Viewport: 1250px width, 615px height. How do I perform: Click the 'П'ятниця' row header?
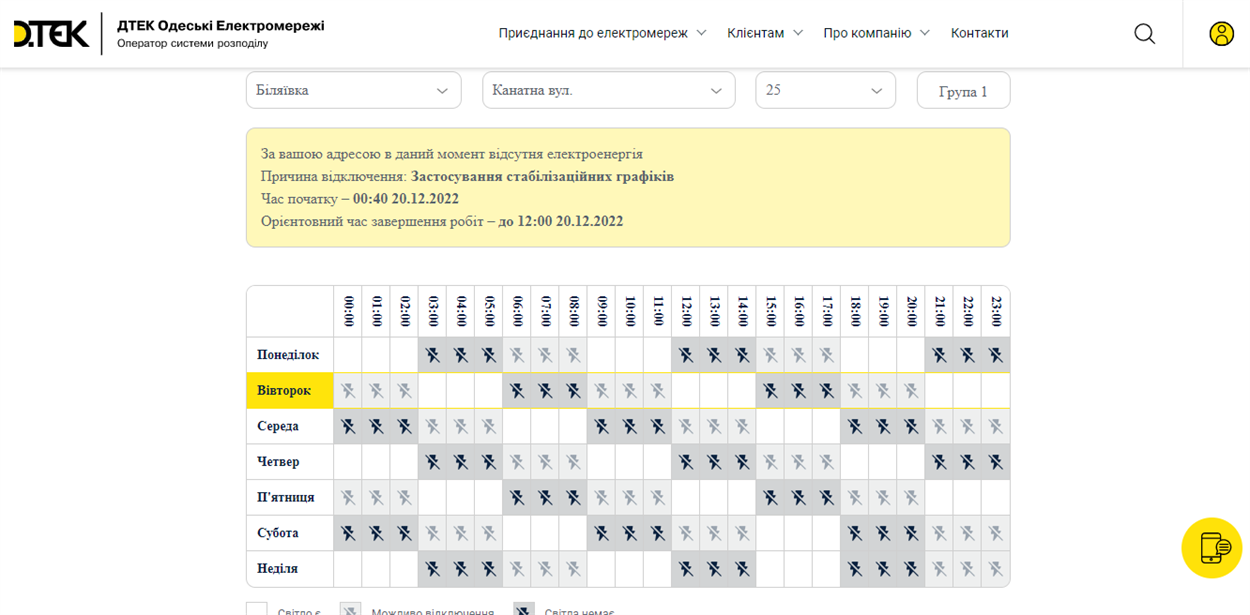[x=289, y=497]
